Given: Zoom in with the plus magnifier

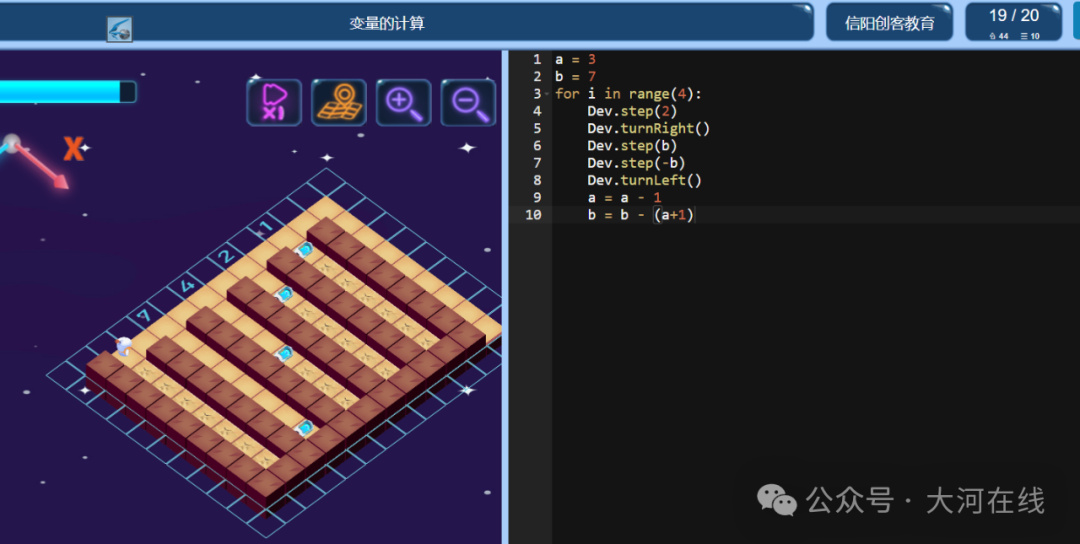Looking at the screenshot, I should 404,103.
